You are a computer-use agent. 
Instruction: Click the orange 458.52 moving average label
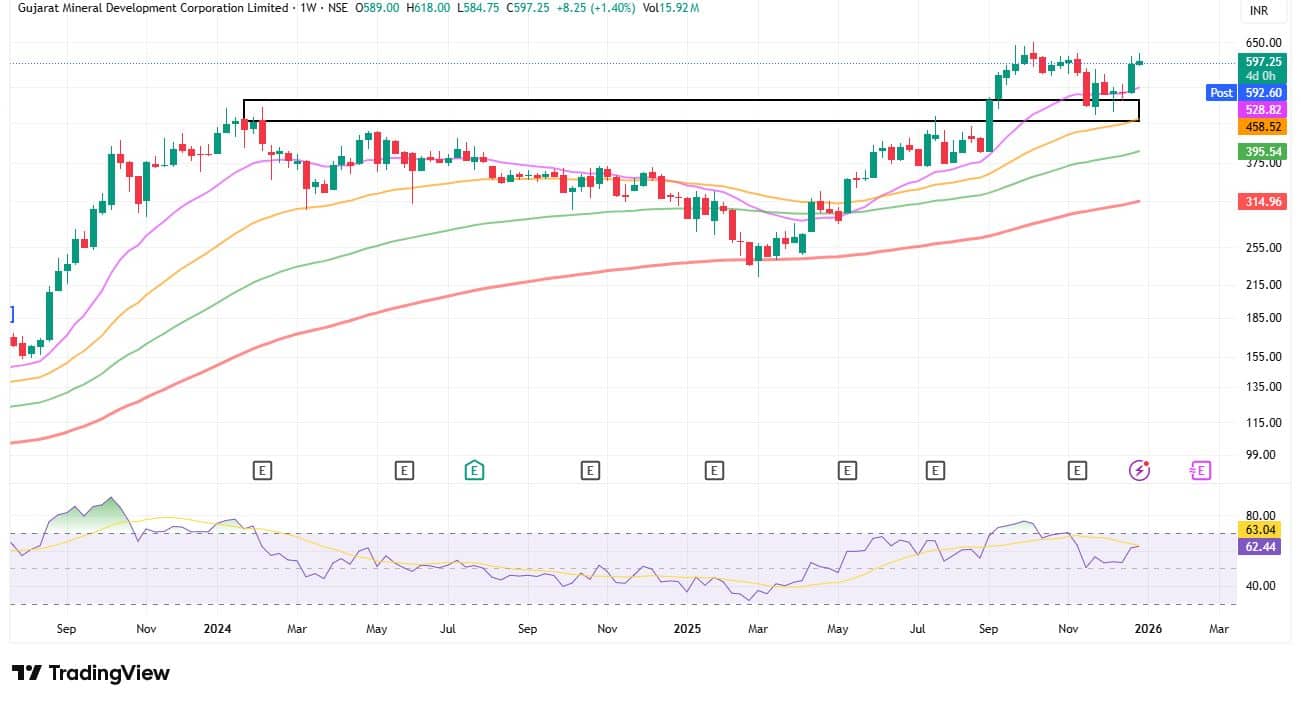[1262, 127]
